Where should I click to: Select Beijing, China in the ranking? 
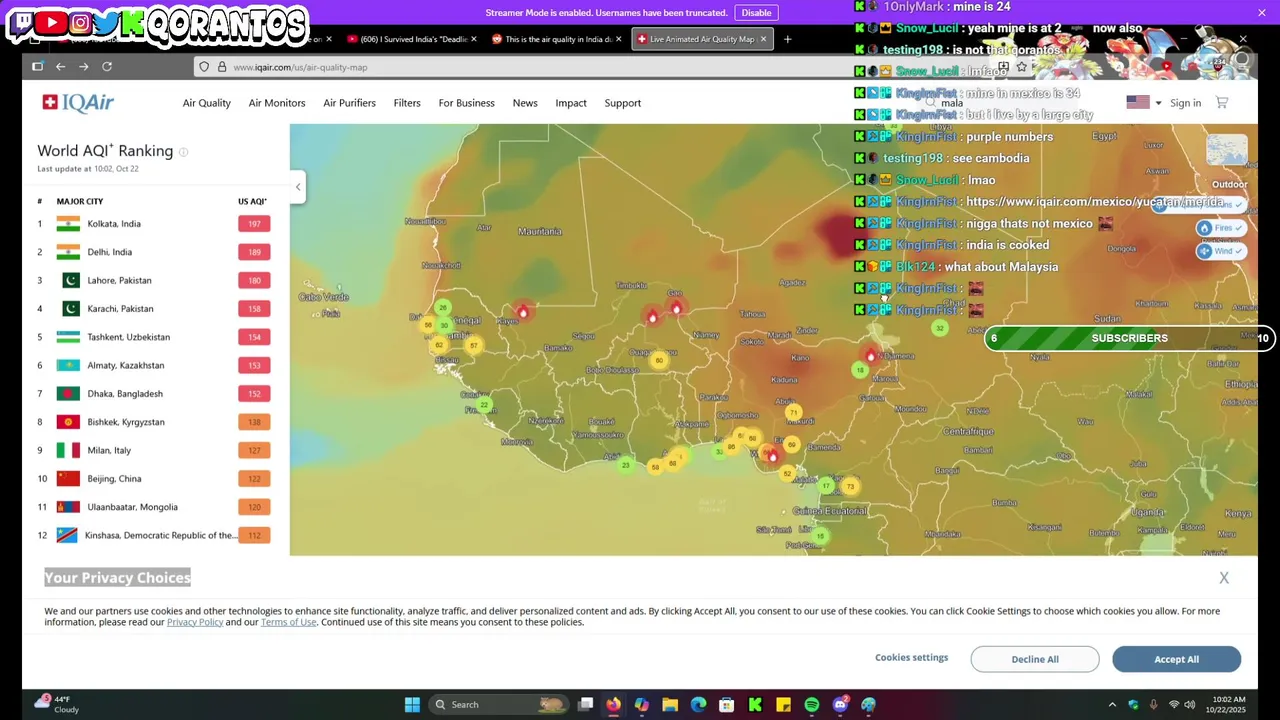pos(154,479)
